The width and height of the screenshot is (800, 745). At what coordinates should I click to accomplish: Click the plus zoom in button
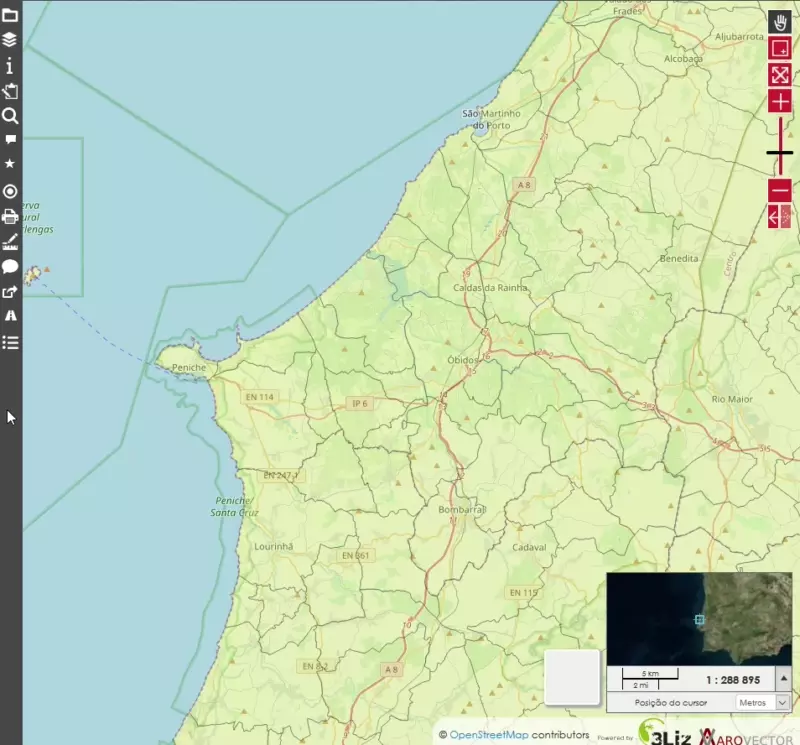[780, 101]
